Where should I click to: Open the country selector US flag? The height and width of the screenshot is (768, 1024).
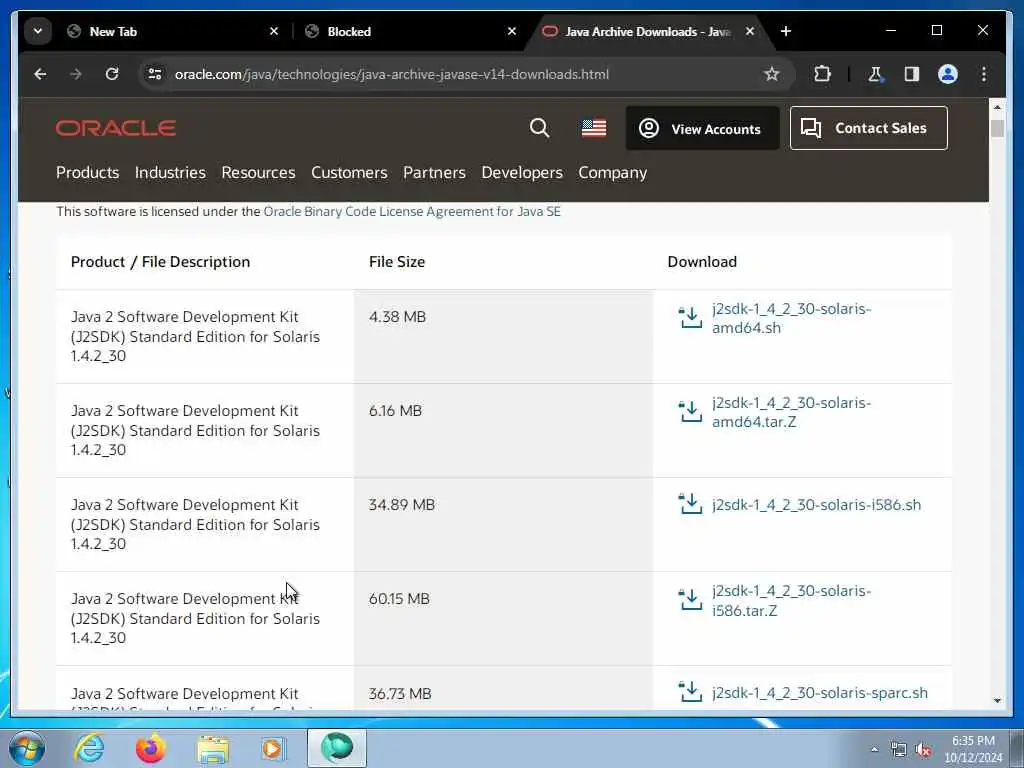point(594,128)
